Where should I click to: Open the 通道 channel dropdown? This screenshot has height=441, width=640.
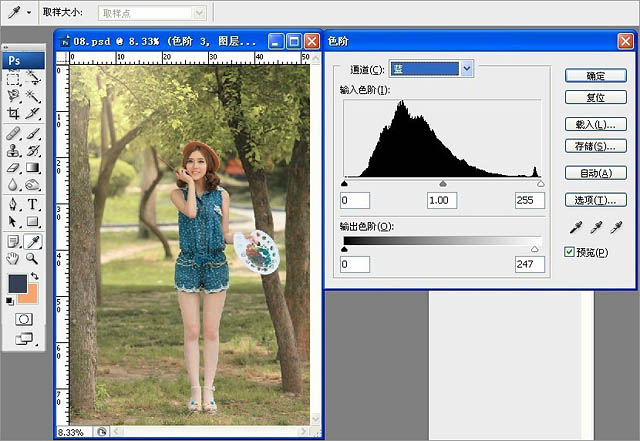click(467, 69)
